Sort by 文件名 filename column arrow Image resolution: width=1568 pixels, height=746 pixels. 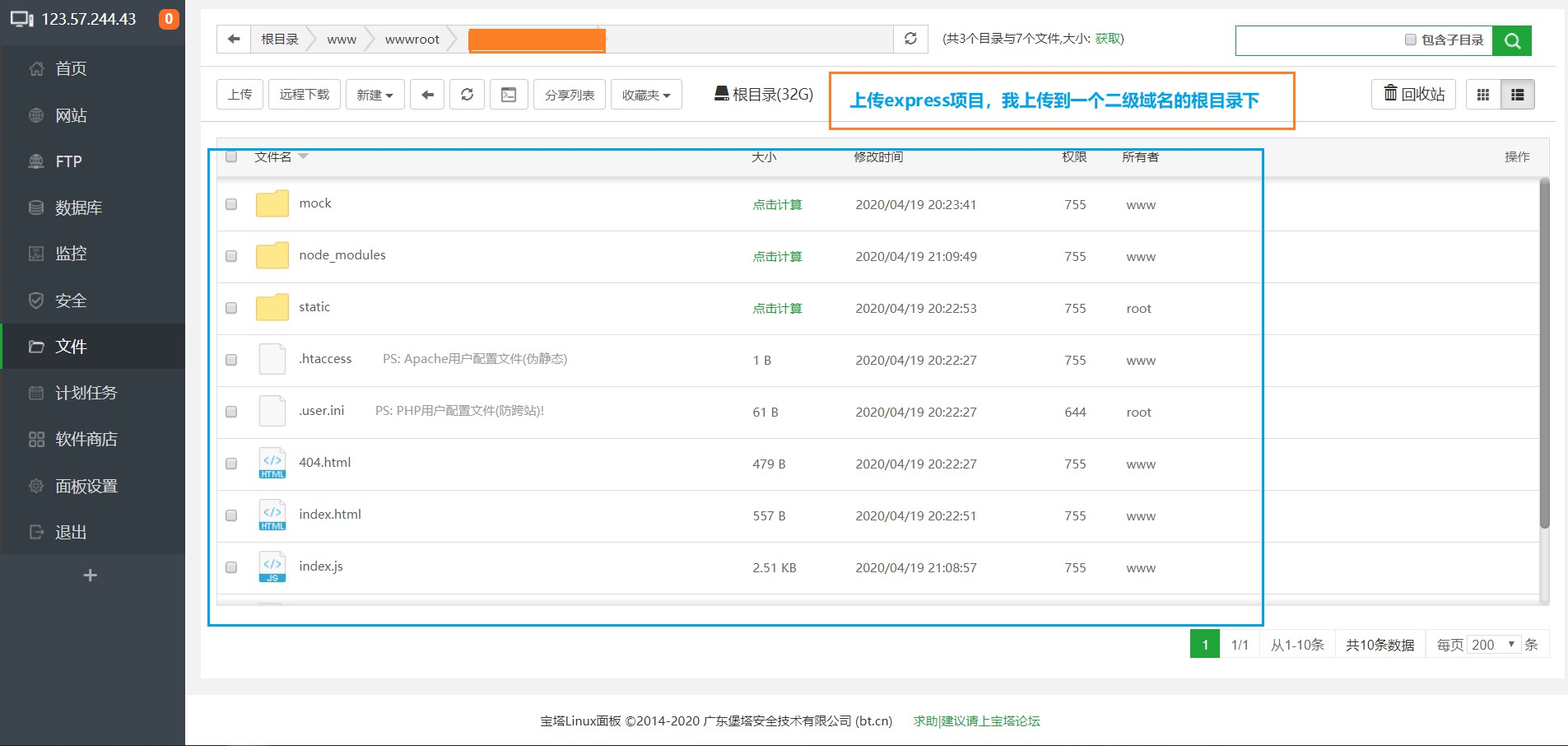point(303,156)
